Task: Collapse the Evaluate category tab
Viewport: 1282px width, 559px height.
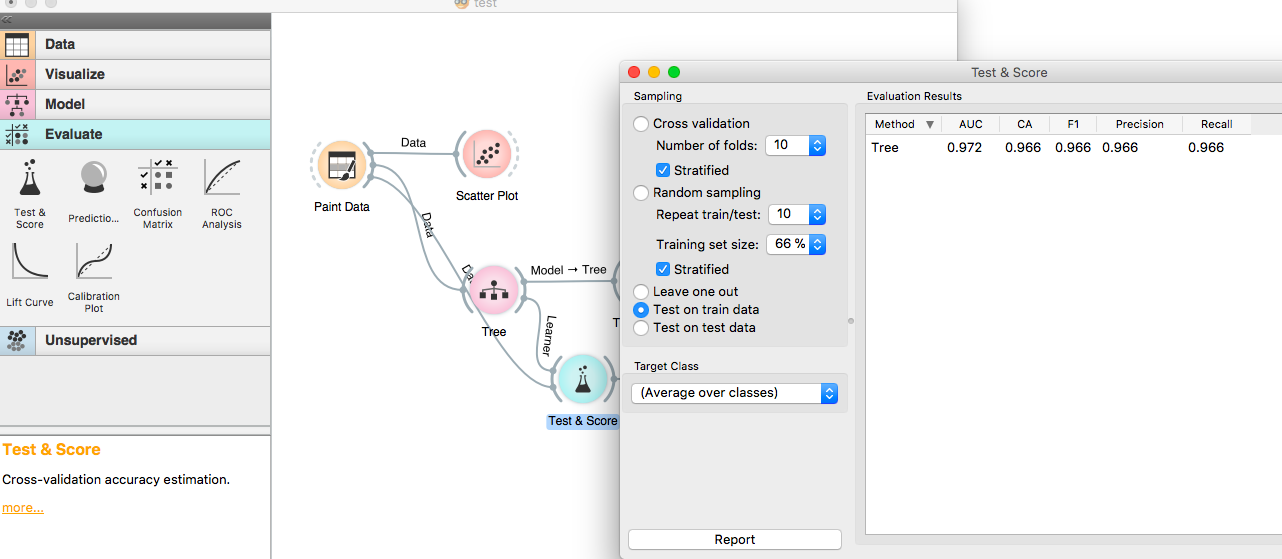Action: [x=135, y=135]
